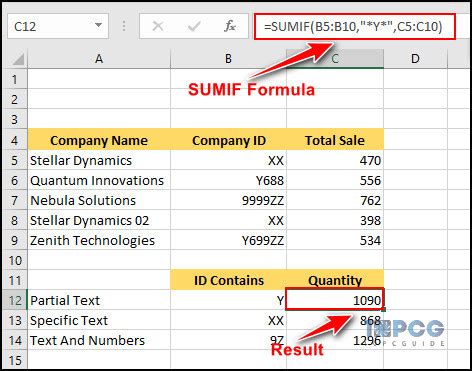Select the result cell showing 1090
Screen dimensions: 472x371
335,300
